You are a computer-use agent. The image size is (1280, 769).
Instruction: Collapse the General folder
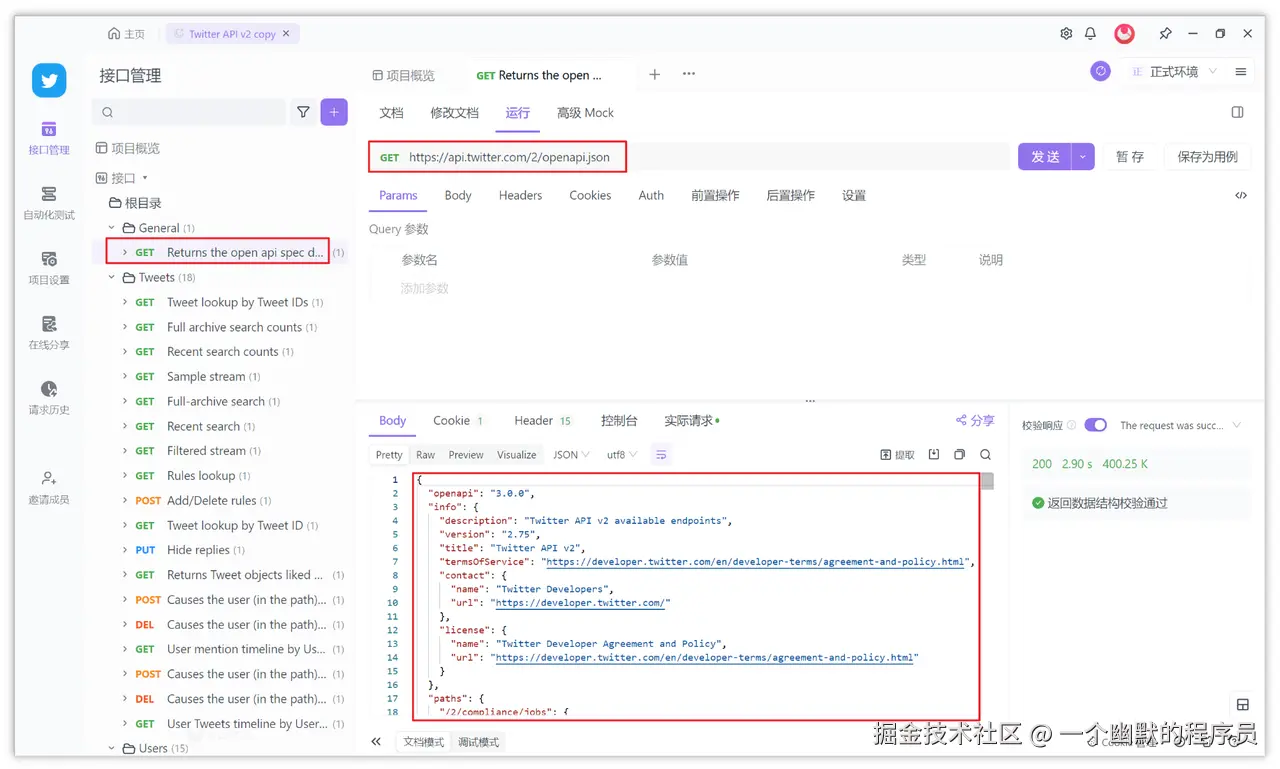112,228
